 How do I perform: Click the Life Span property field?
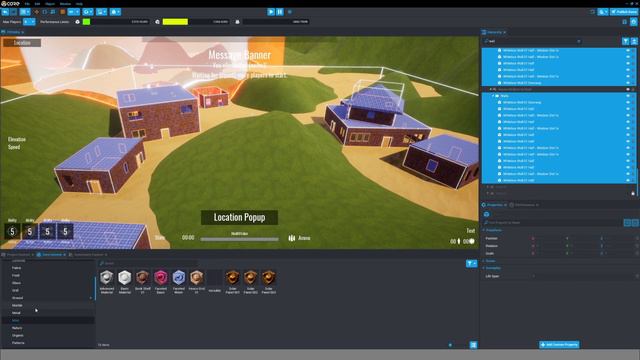click(x=584, y=276)
